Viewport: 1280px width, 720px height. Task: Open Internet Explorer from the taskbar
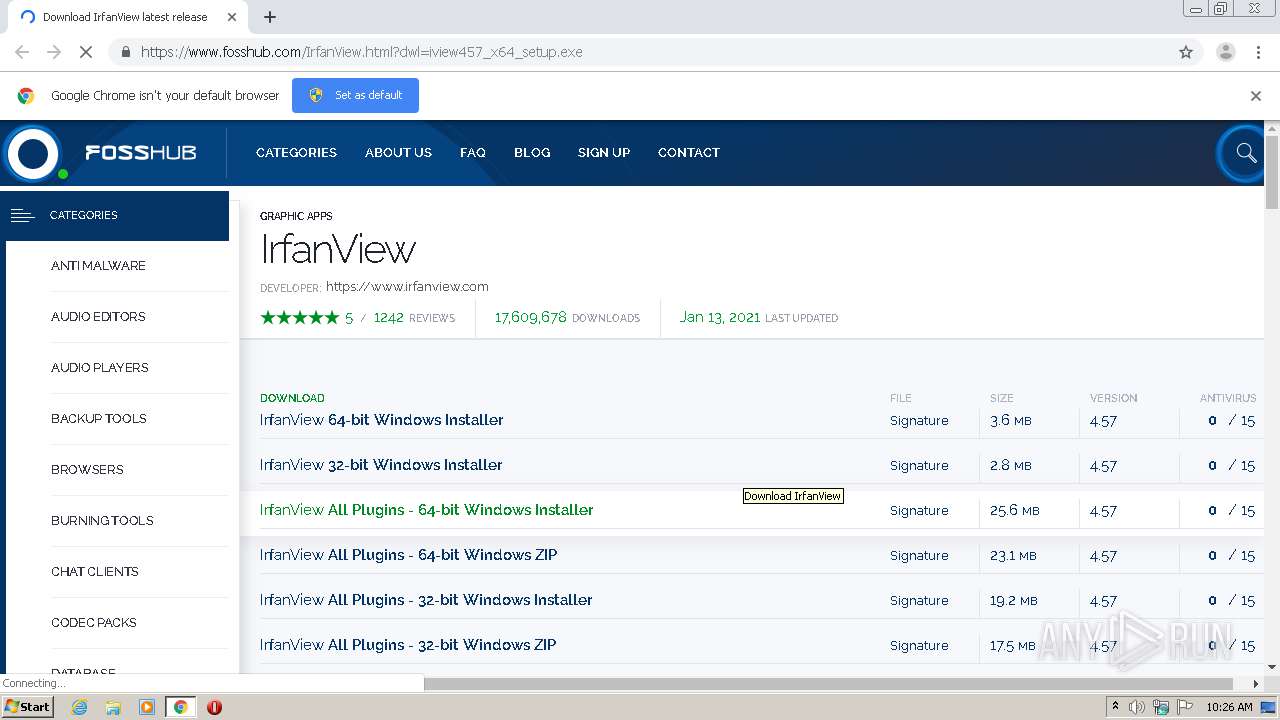[79, 707]
